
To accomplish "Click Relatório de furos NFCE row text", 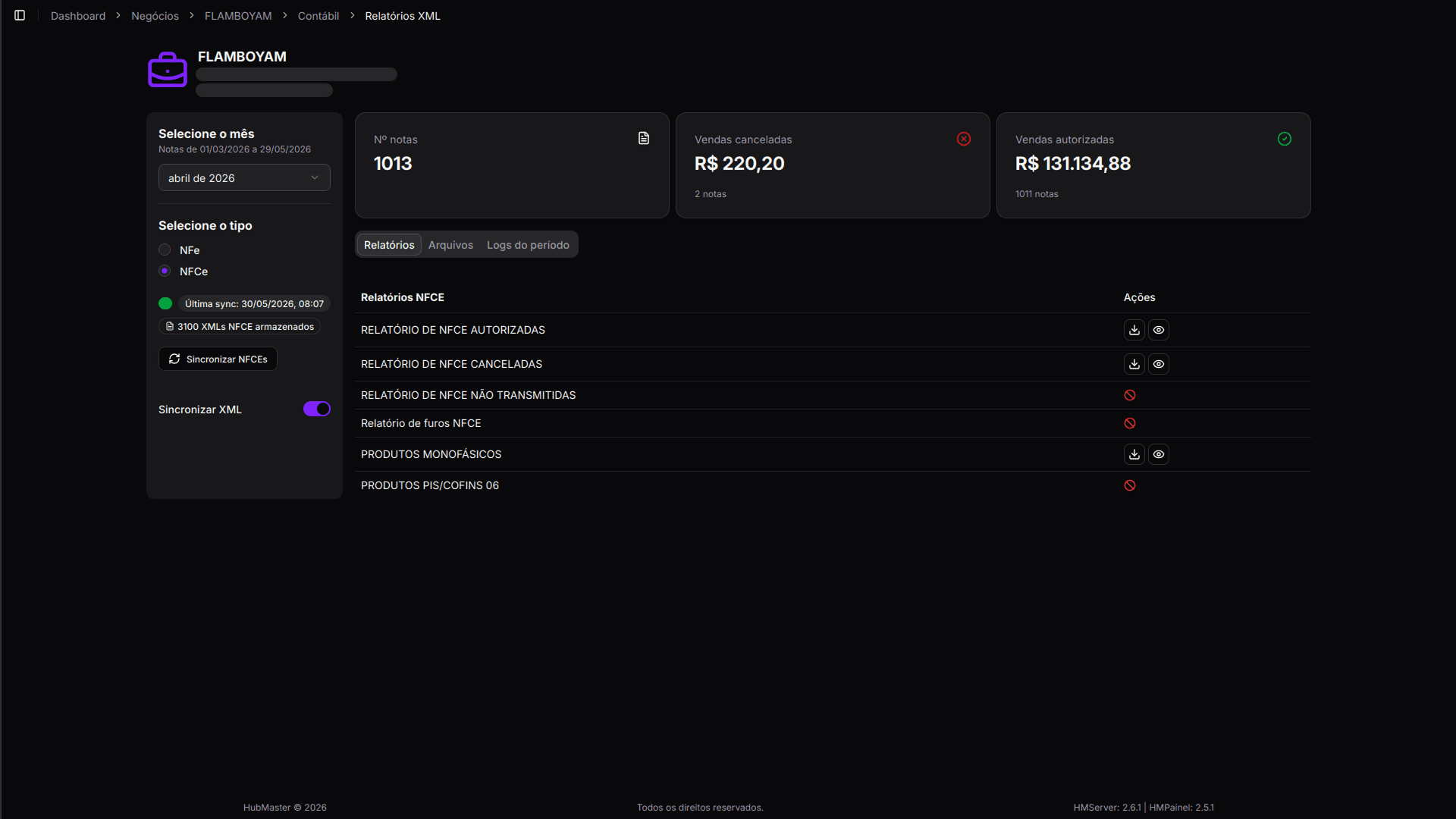I will click(x=421, y=423).
